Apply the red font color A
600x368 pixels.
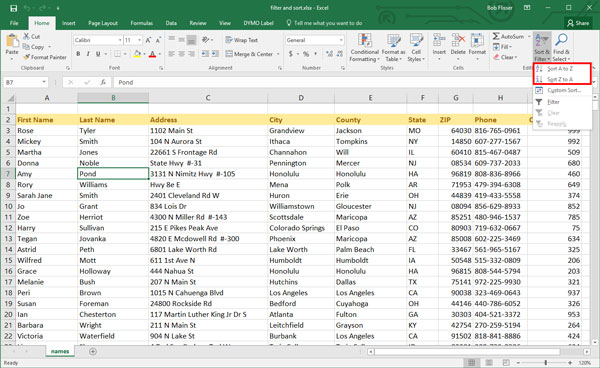click(x=152, y=54)
